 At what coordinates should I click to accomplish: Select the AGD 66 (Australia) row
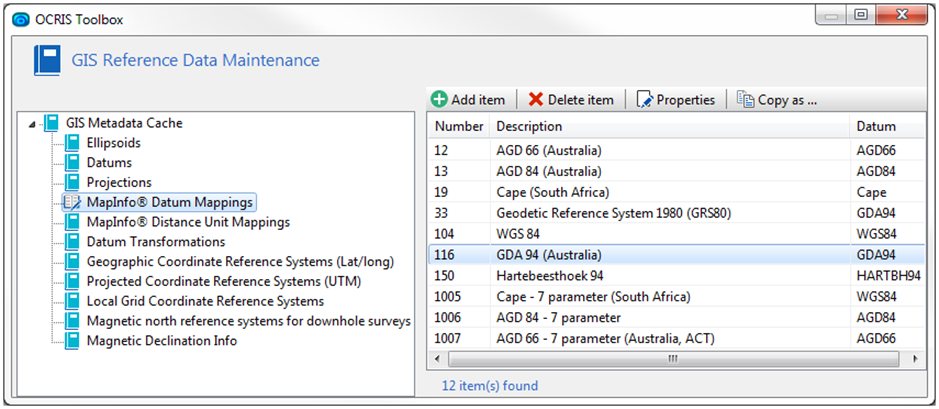pos(676,150)
